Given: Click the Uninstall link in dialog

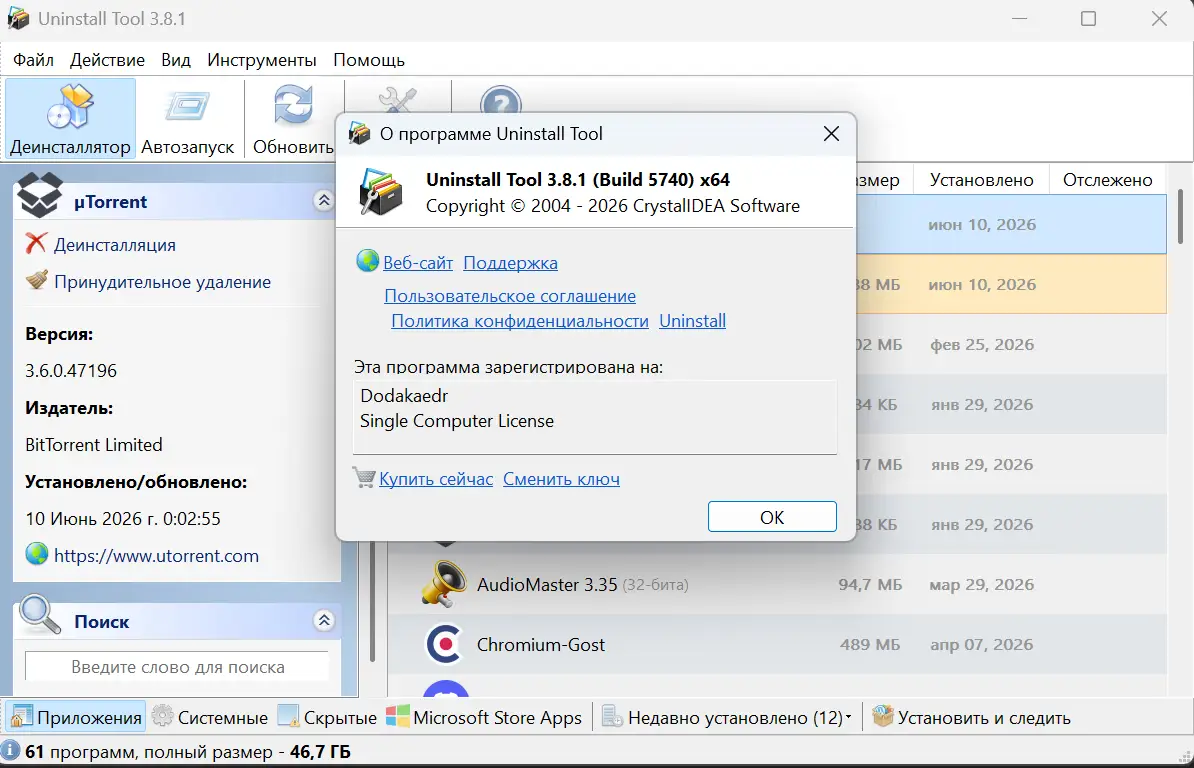Looking at the screenshot, I should tap(692, 321).
